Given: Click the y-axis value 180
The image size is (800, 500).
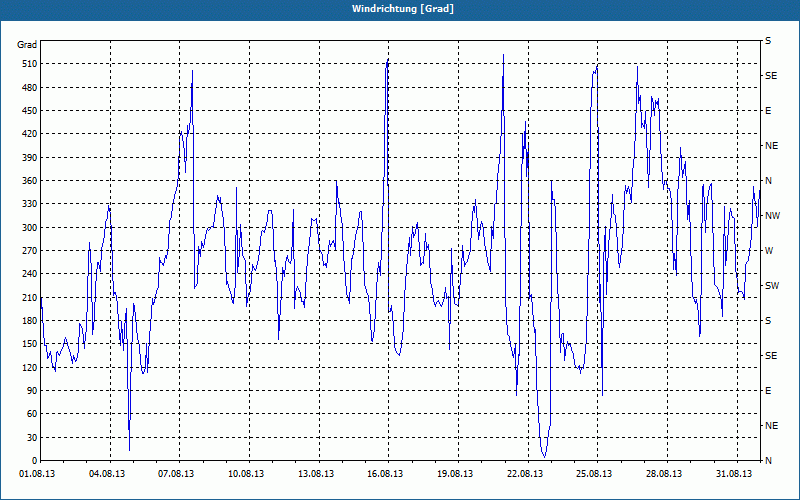Looking at the screenshot, I should (x=28, y=321).
